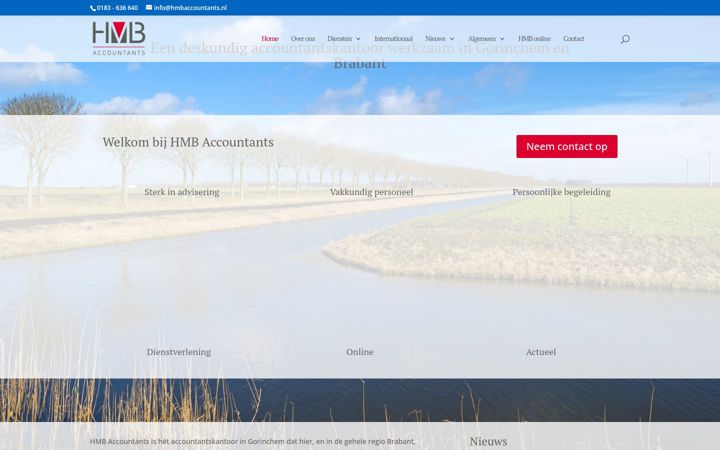Open the Internationaal menu item
This screenshot has width=720, height=450.
pos(394,39)
